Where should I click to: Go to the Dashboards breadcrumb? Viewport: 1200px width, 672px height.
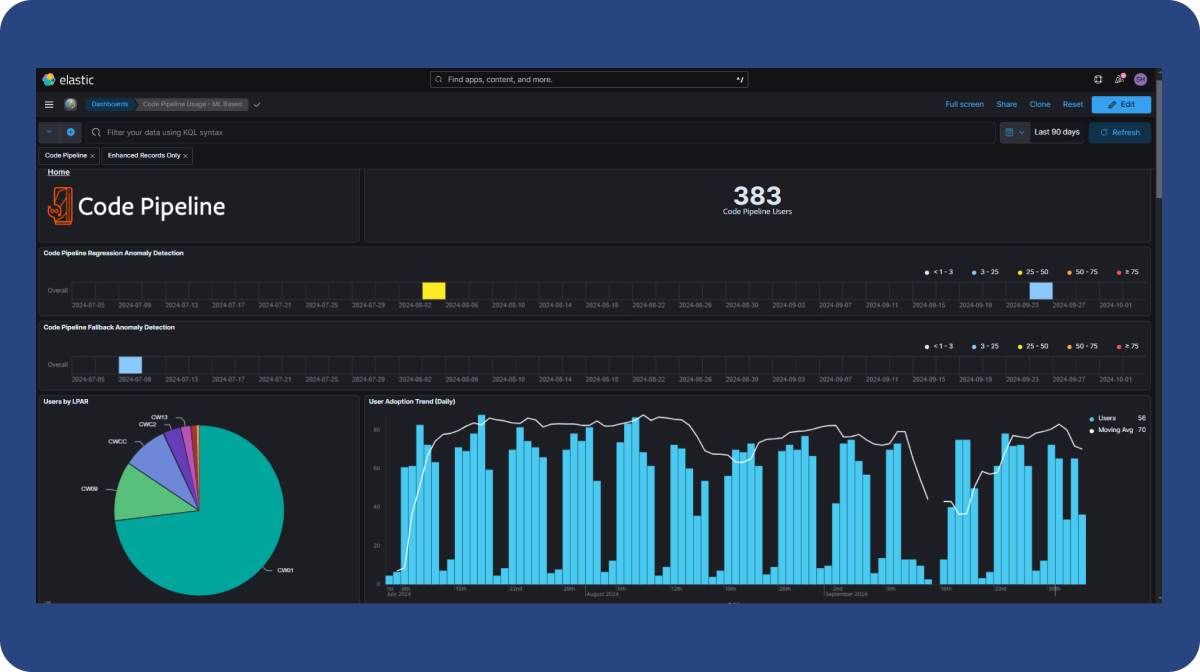[x=109, y=104]
